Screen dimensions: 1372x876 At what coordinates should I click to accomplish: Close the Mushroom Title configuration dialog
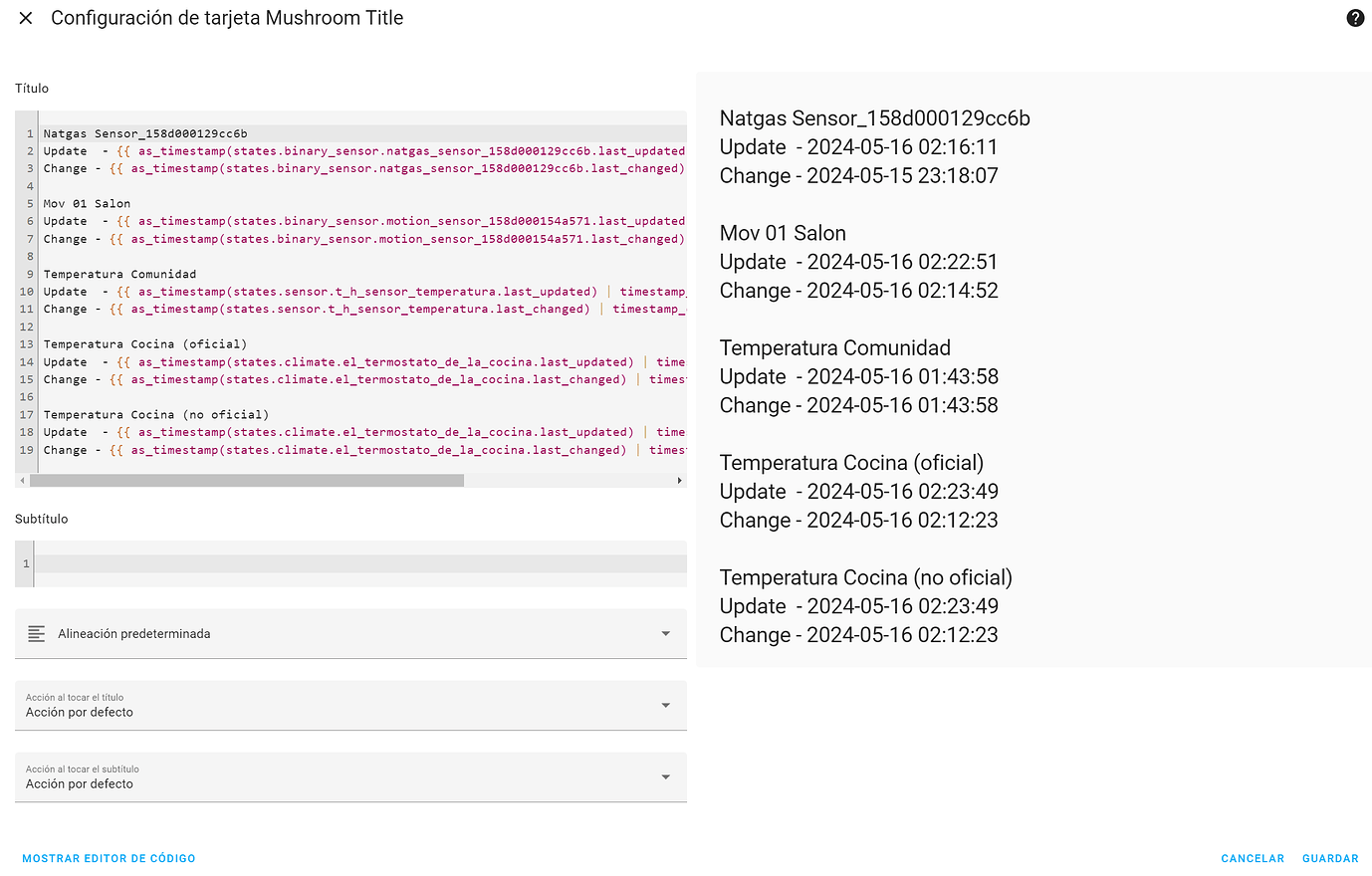25,17
